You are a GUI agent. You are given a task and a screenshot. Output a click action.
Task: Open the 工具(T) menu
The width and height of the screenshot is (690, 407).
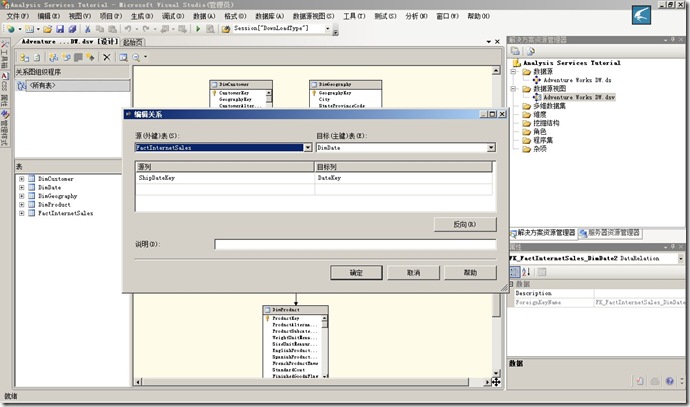(354, 16)
